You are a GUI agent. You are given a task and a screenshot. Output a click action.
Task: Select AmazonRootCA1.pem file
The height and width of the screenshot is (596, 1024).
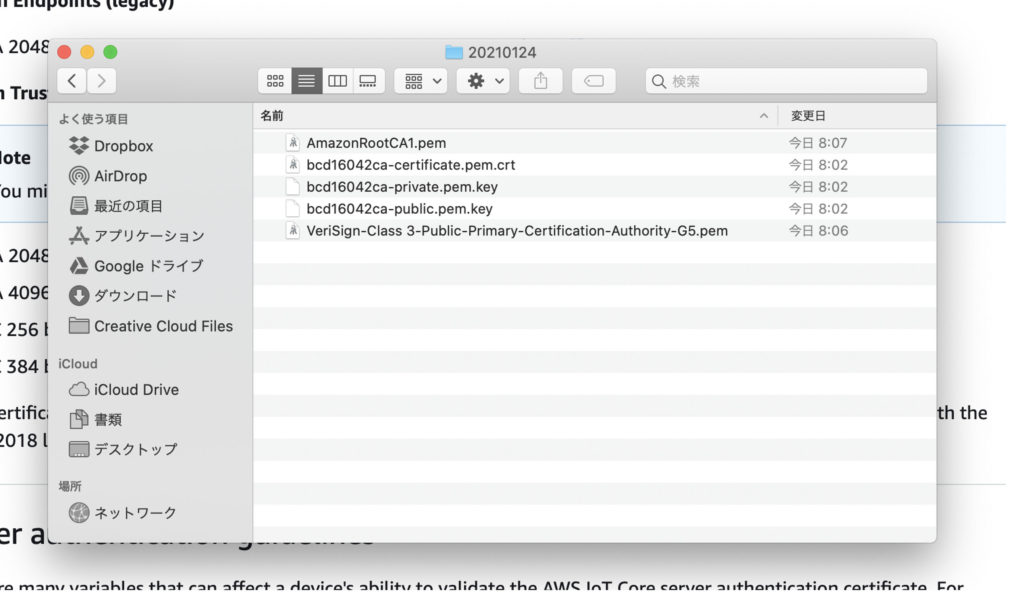[x=376, y=143]
